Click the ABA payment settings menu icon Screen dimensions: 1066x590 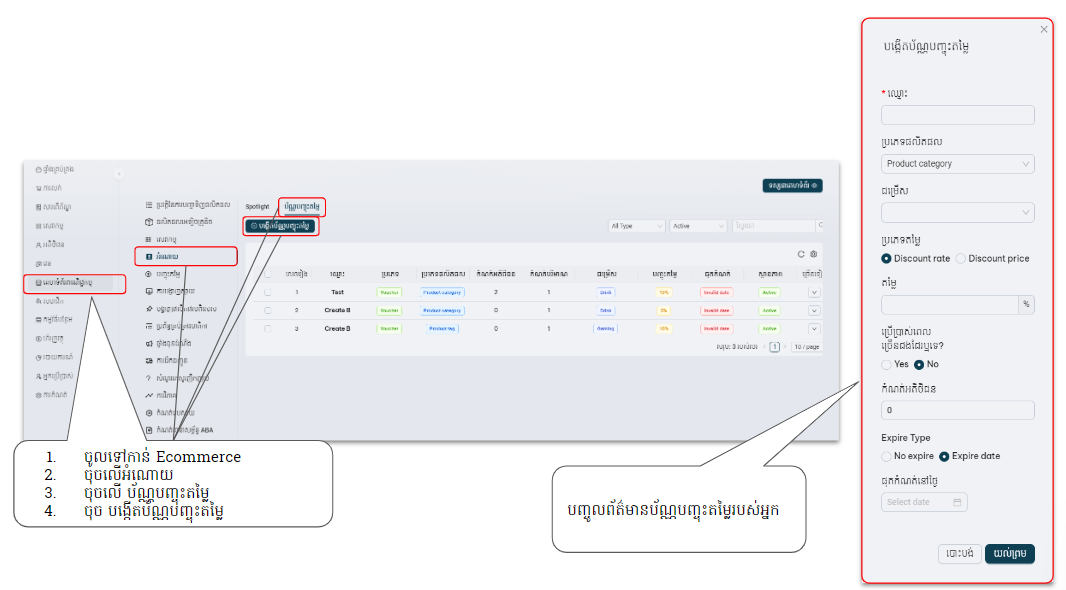click(149, 430)
